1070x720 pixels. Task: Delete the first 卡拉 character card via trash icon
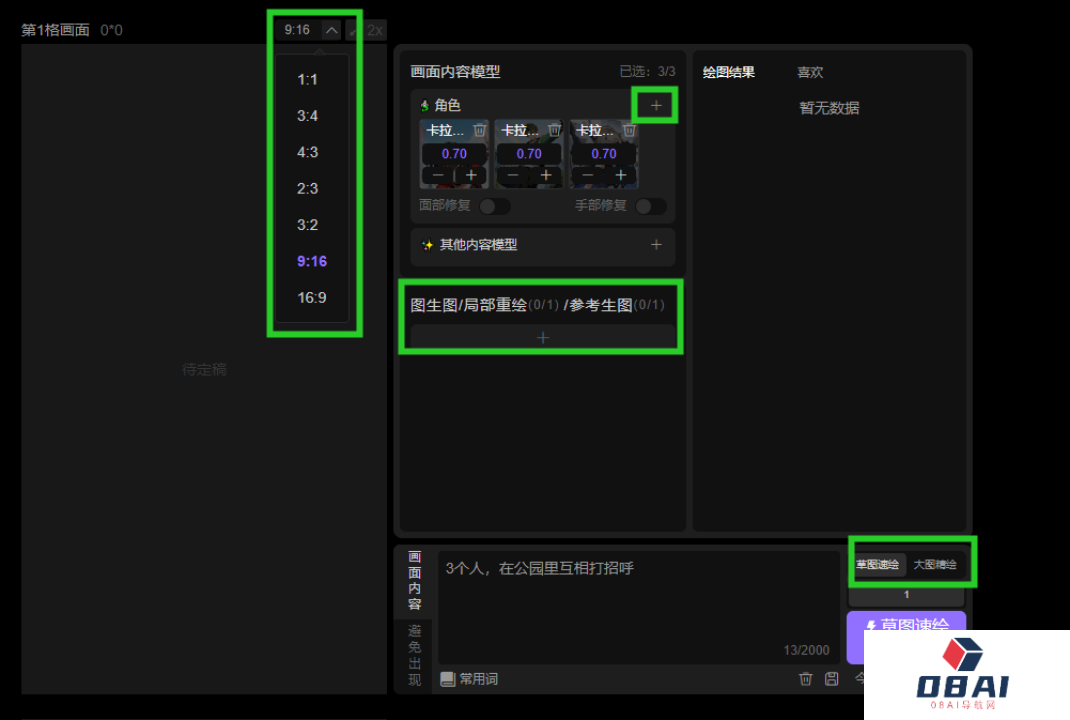coord(481,130)
